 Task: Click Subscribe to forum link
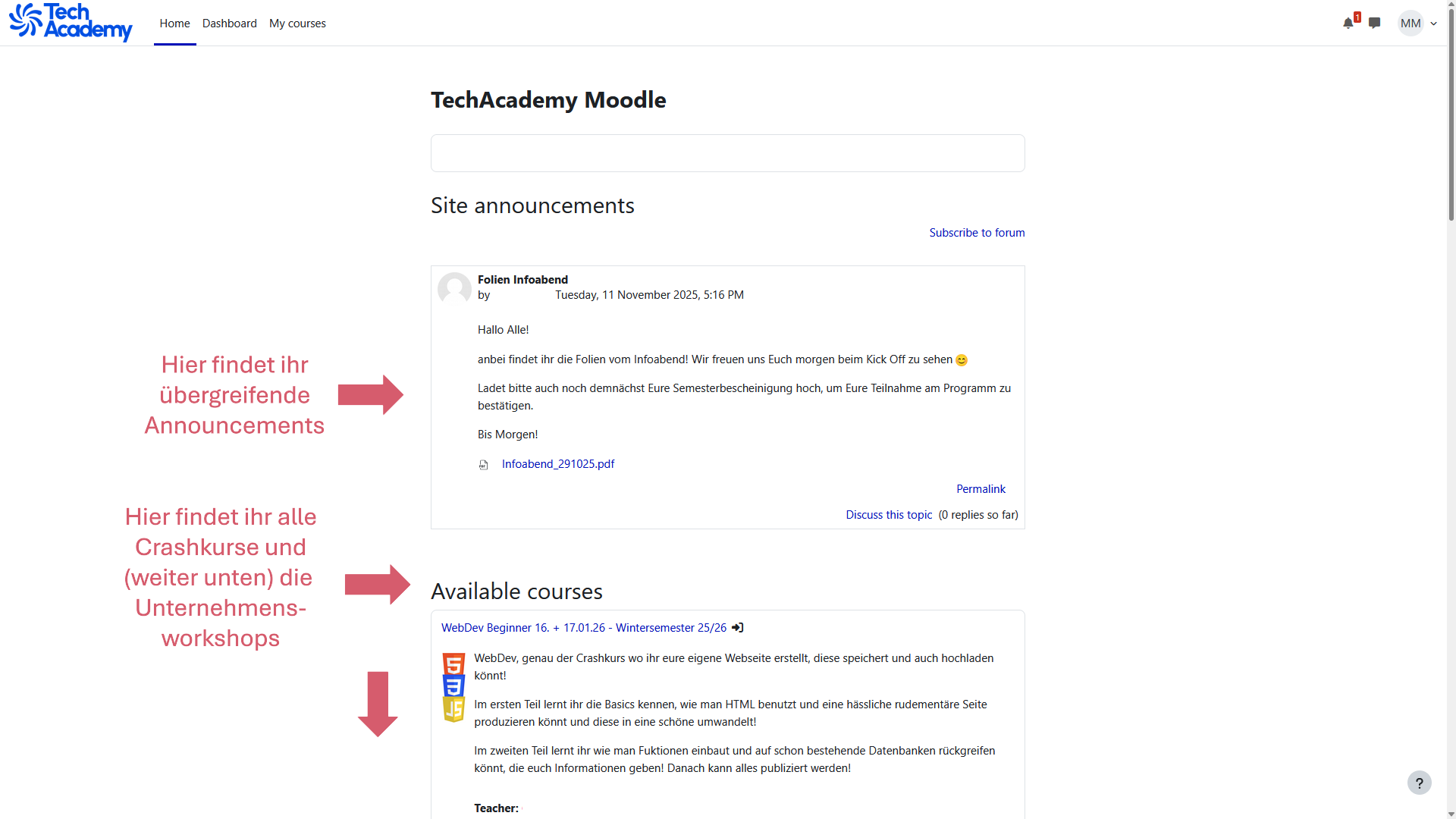(977, 233)
